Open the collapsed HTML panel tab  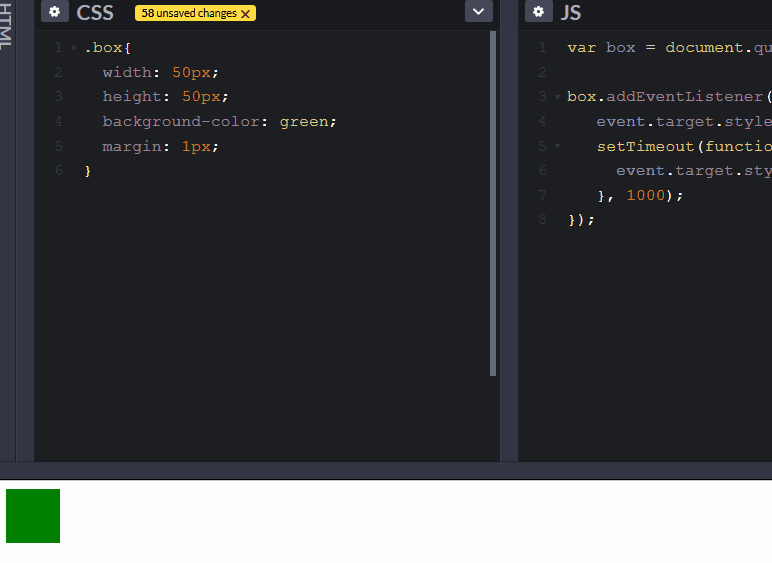5,25
